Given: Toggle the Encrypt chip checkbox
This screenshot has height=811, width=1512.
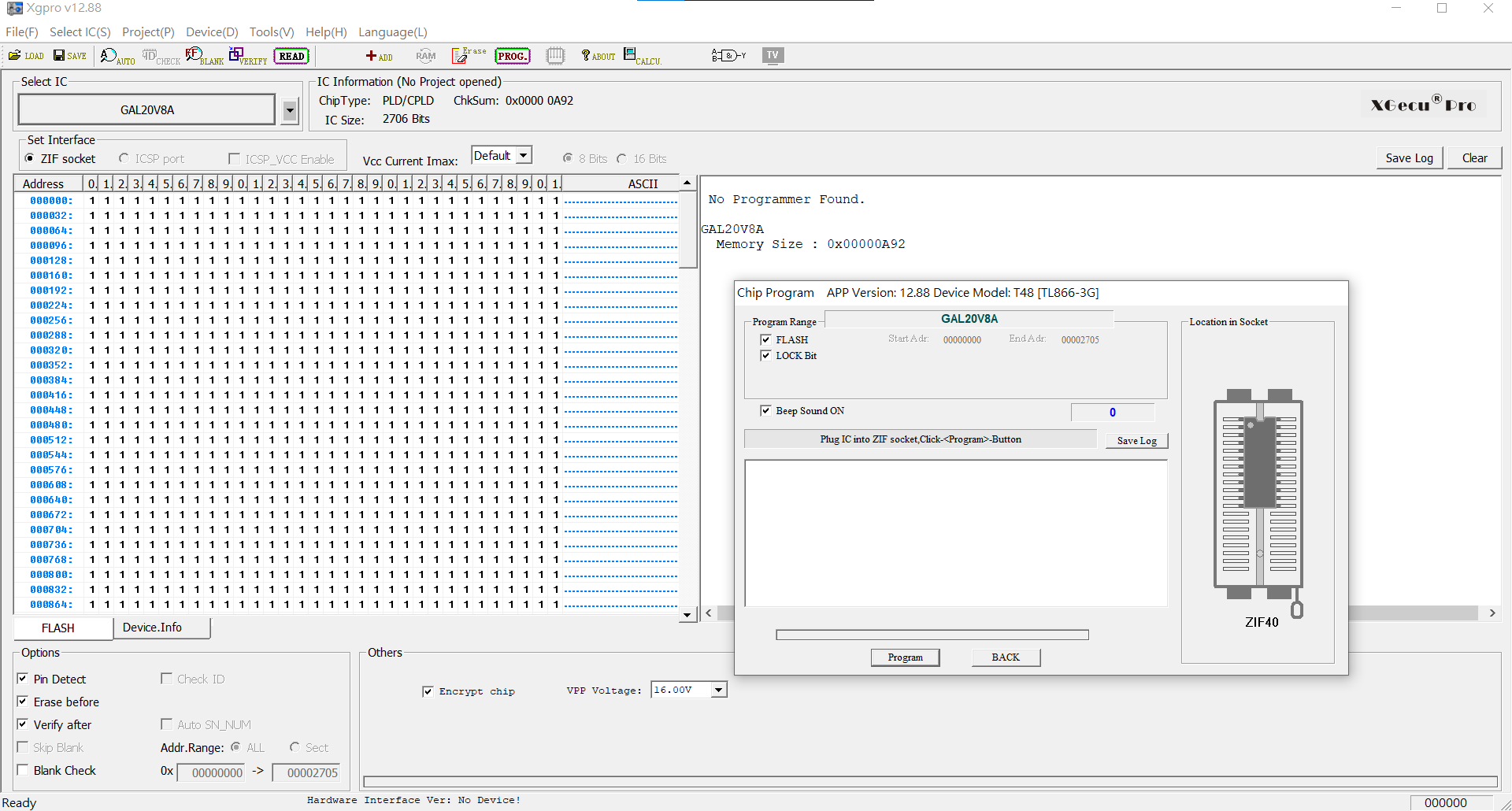Looking at the screenshot, I should coord(428,691).
